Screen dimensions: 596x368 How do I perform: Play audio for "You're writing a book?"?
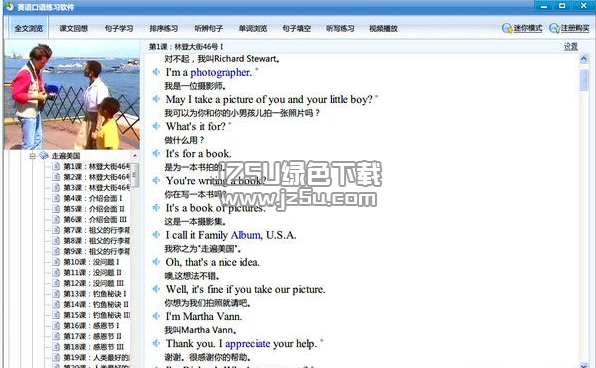pyautogui.click(x=156, y=180)
